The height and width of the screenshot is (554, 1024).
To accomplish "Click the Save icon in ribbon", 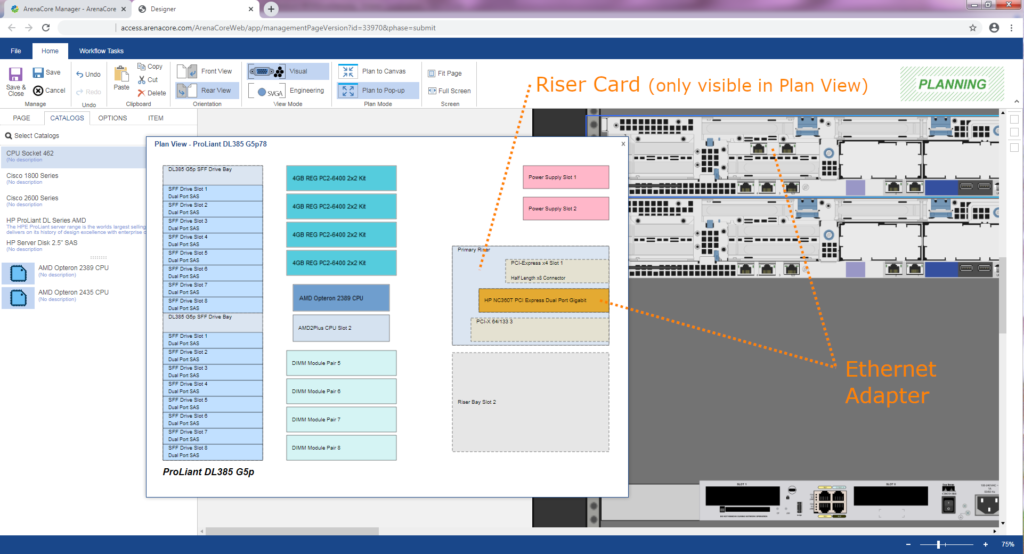I will tap(39, 73).
